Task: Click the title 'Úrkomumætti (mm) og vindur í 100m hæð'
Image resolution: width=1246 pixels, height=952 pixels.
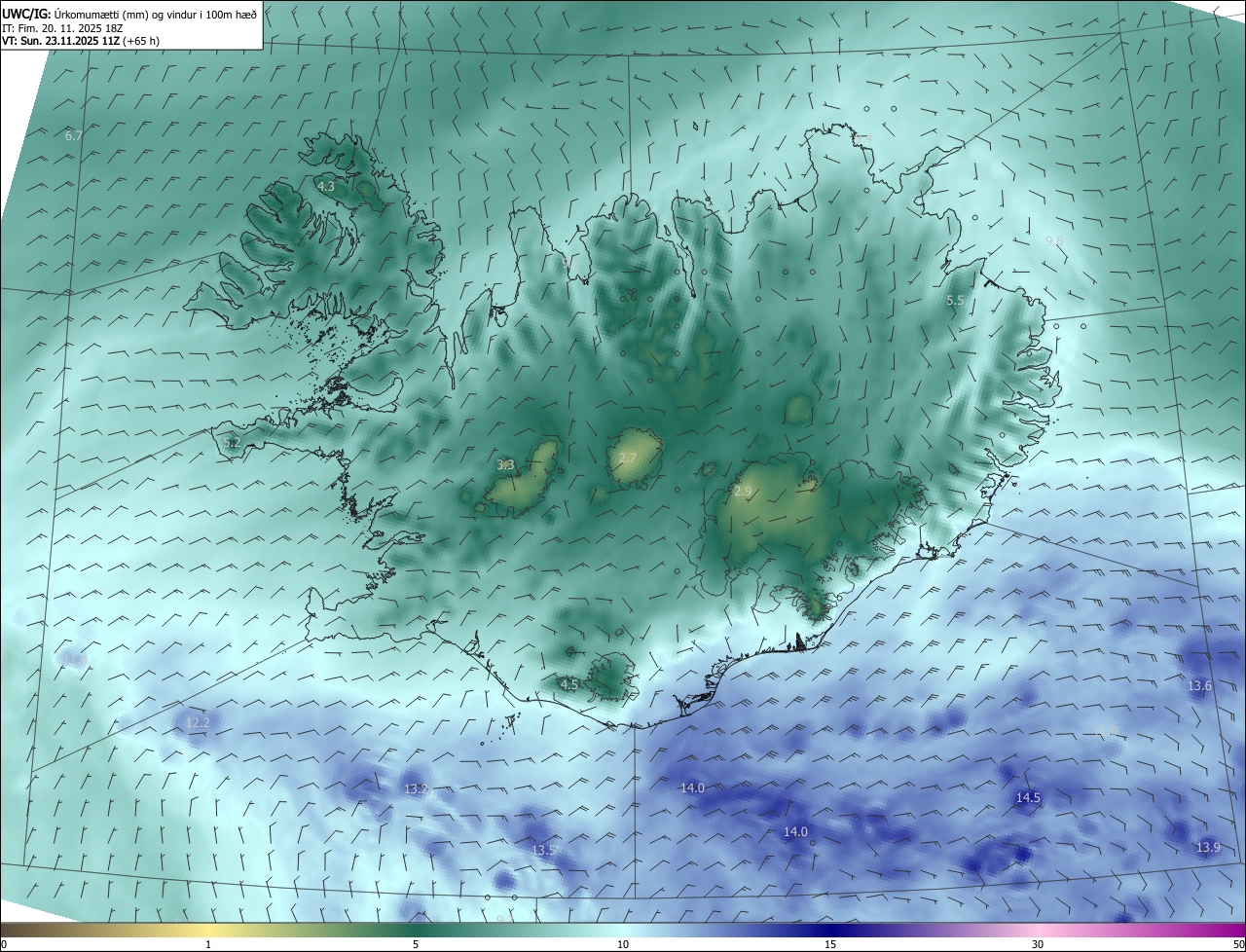Action: (155, 14)
